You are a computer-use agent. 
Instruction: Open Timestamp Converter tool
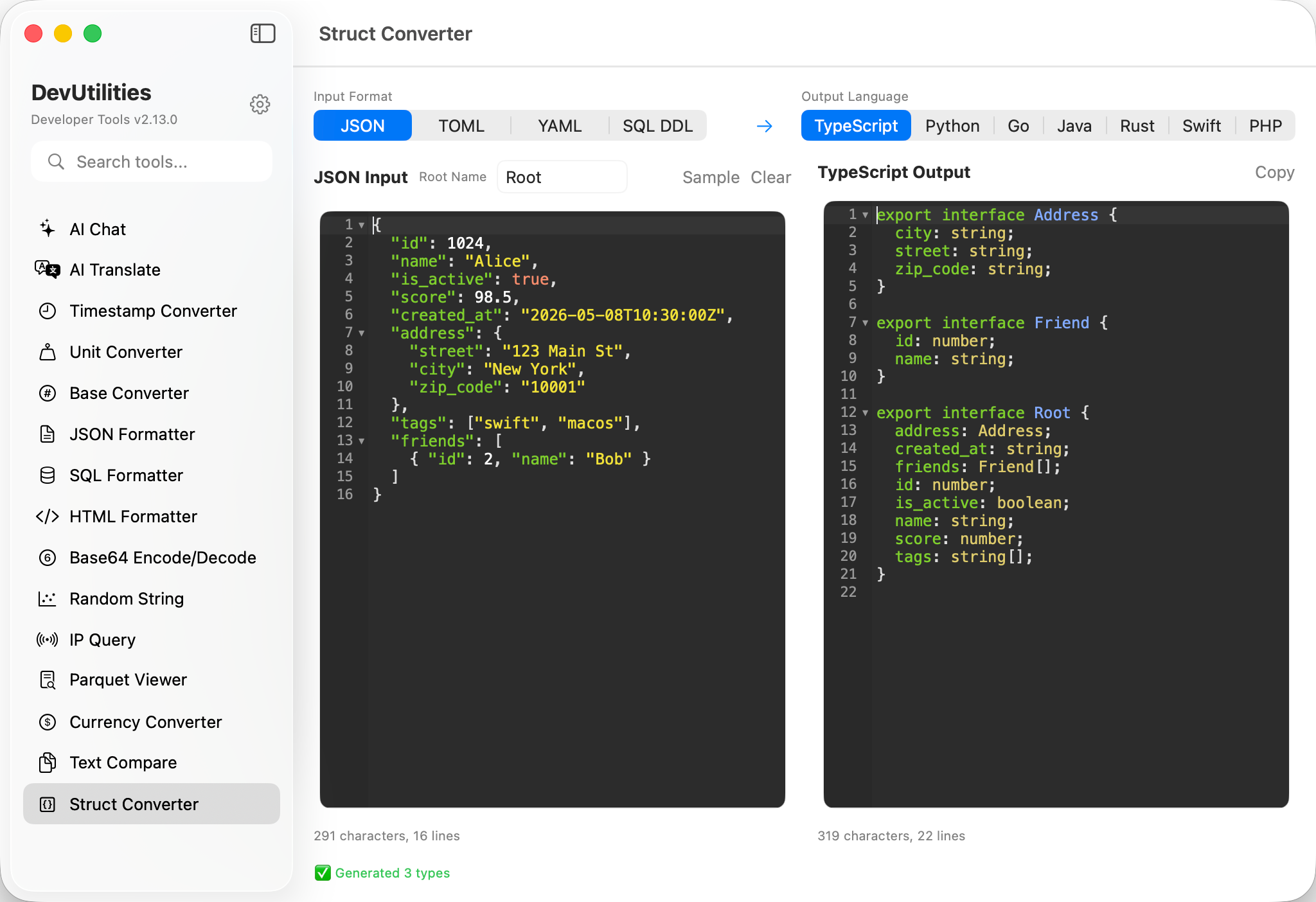pyautogui.click(x=152, y=311)
